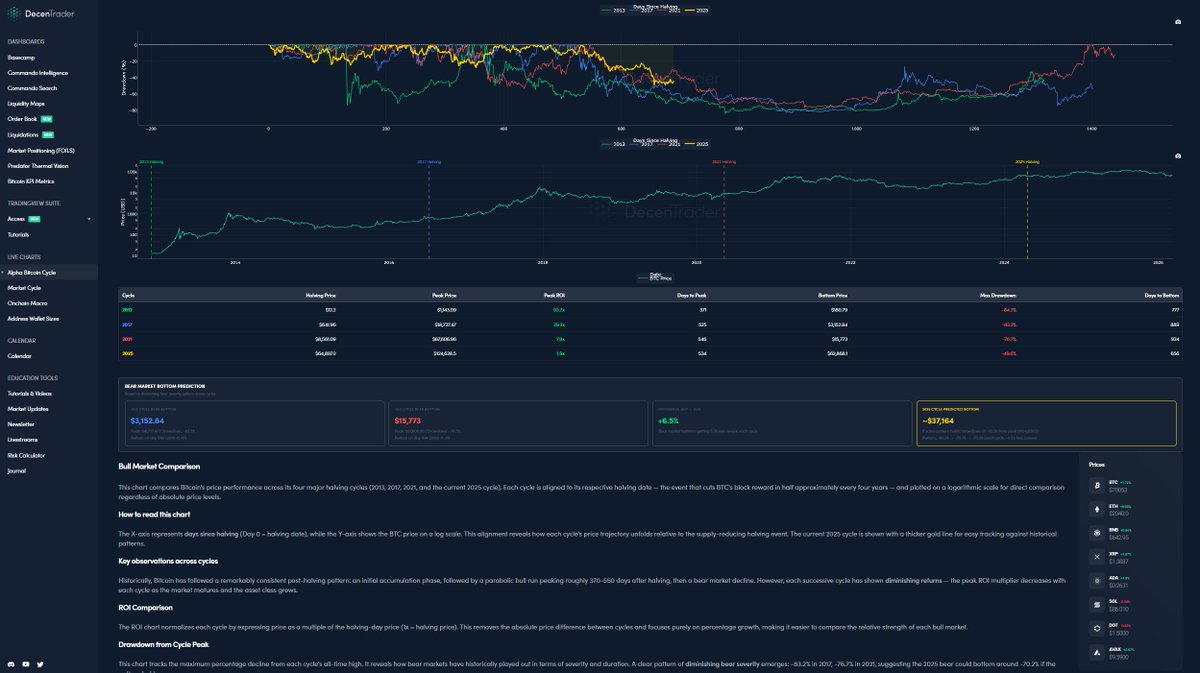Download price chart via camera icon

point(1178,157)
